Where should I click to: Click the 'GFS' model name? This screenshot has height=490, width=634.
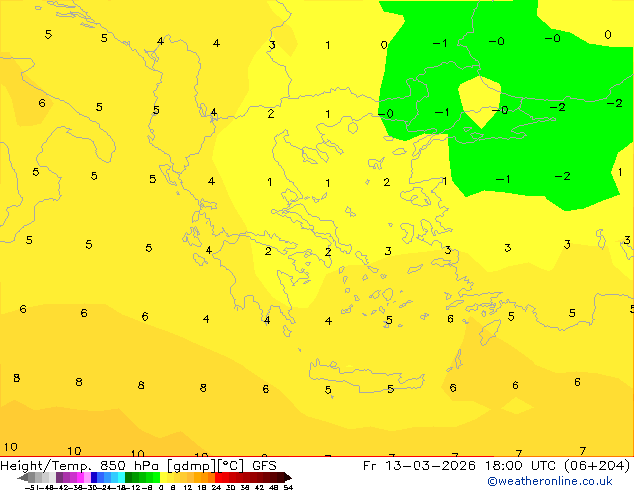(x=264, y=466)
